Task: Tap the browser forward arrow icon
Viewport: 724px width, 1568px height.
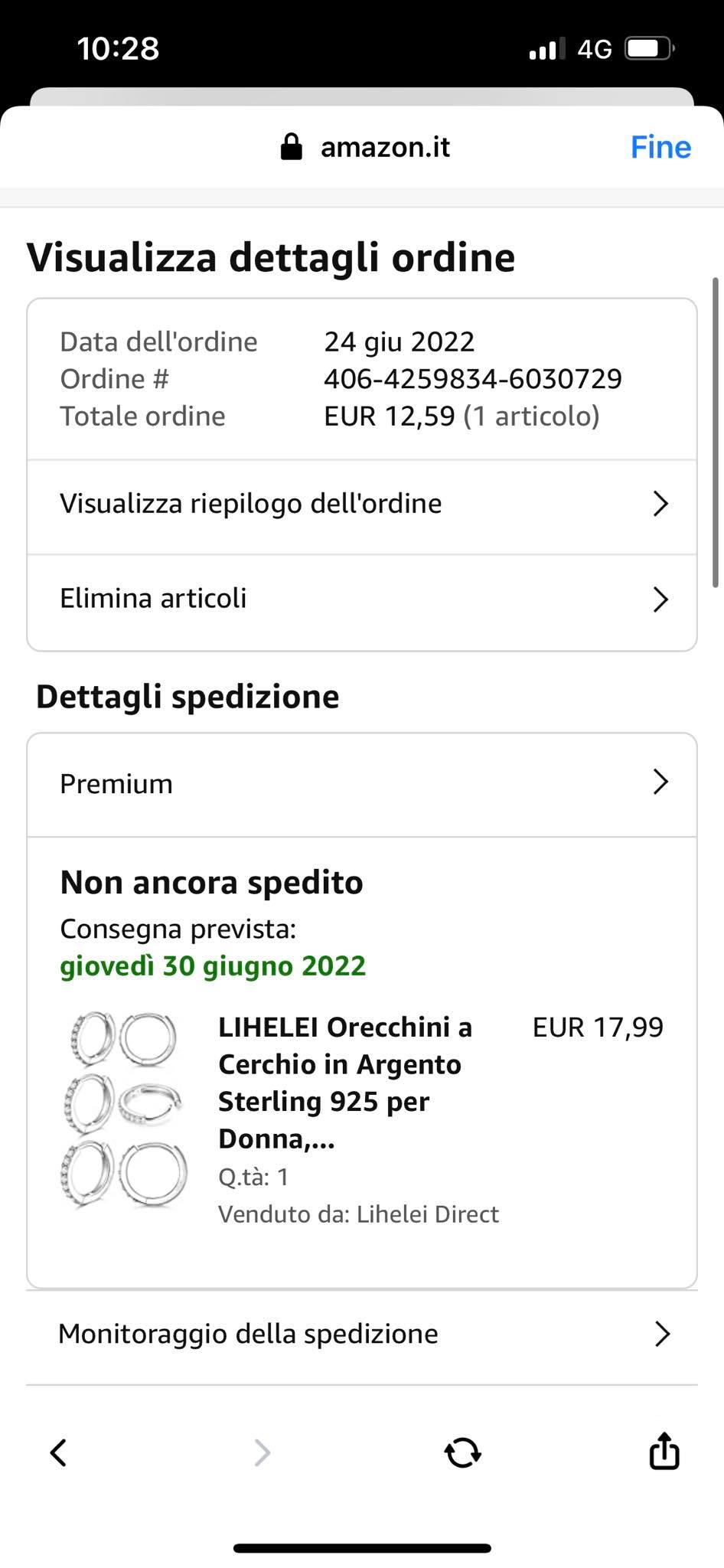Action: [262, 1452]
